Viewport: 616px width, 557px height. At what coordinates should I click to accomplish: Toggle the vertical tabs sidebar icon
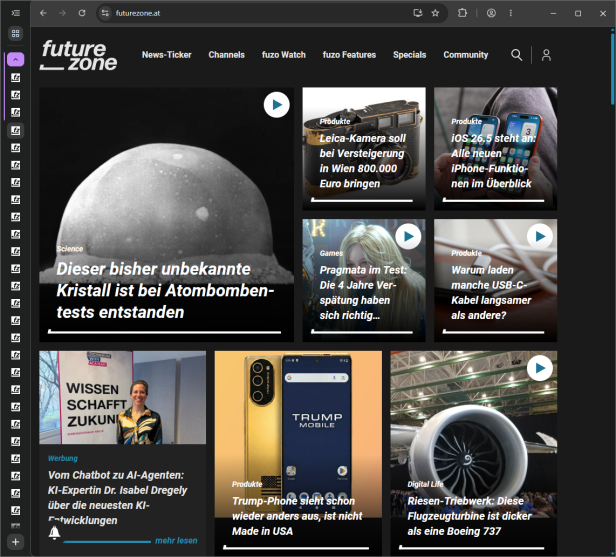[15, 13]
